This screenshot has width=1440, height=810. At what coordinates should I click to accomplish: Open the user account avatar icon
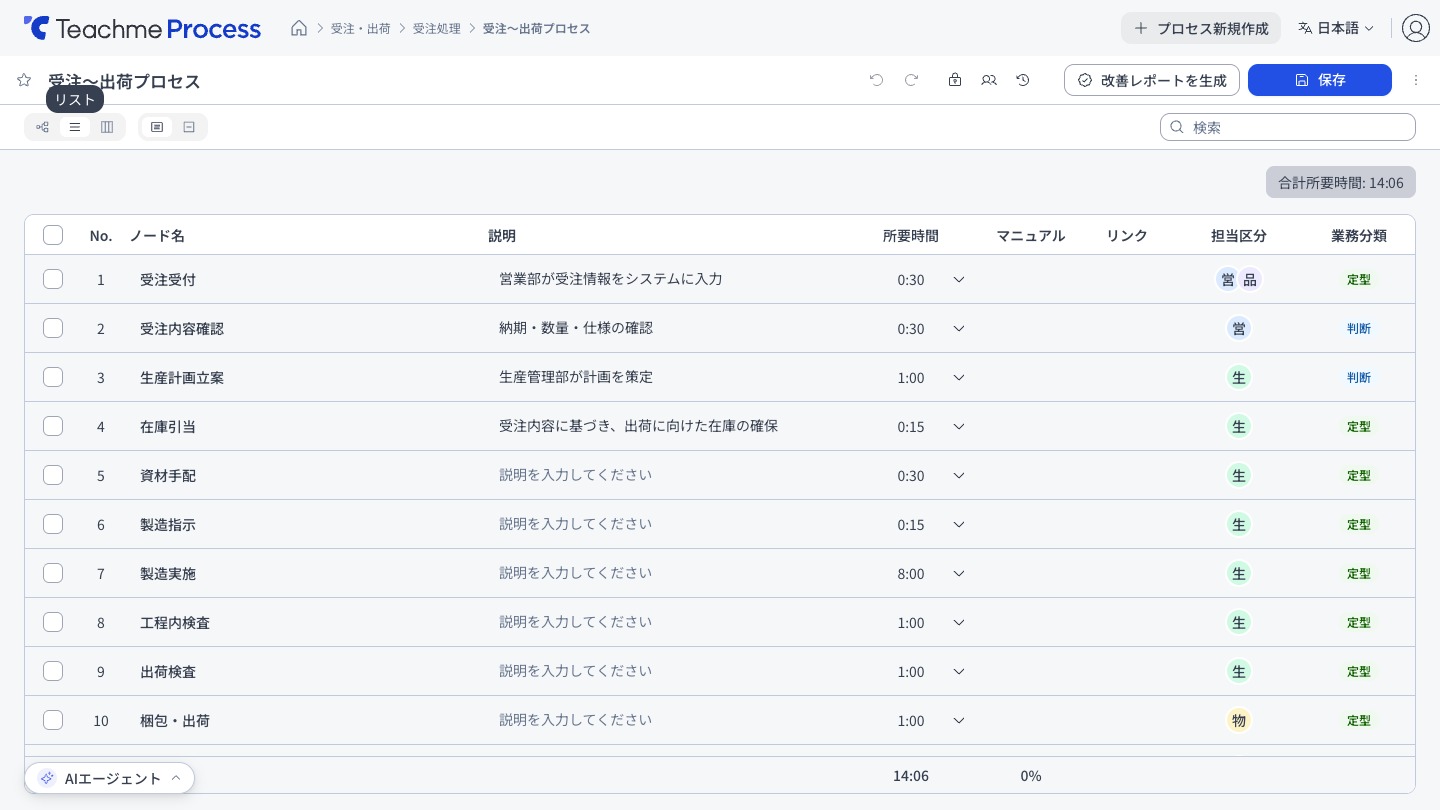tap(1416, 28)
